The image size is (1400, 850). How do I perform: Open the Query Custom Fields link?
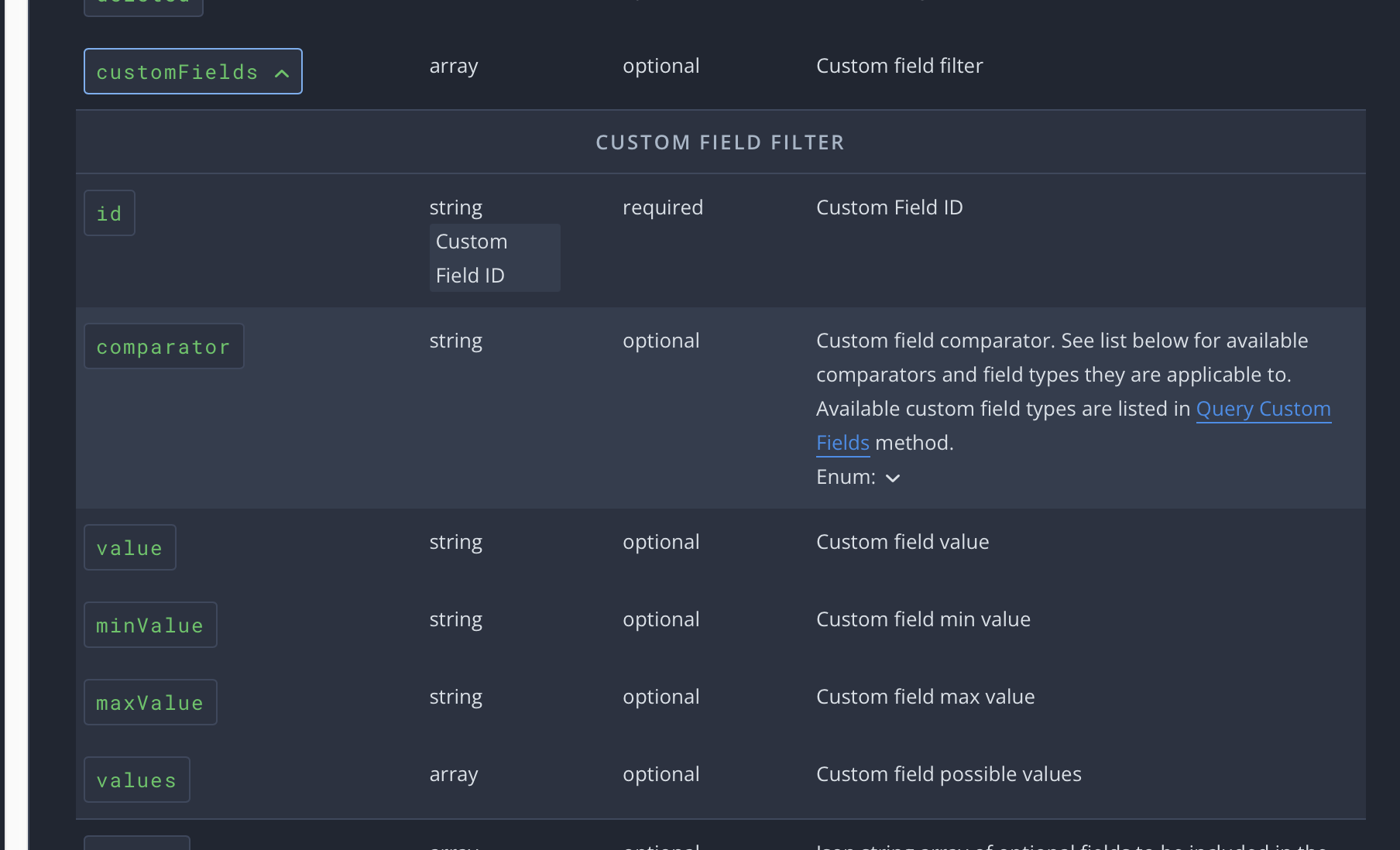pyautogui.click(x=1262, y=409)
